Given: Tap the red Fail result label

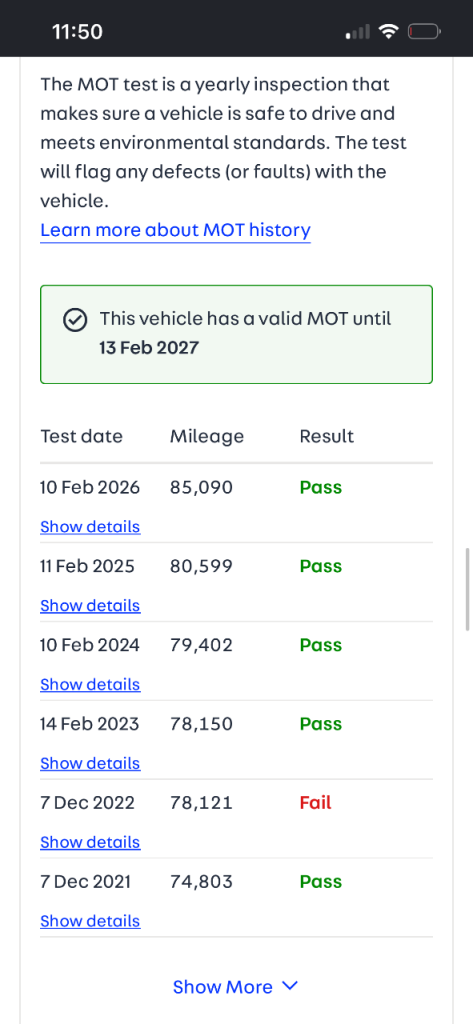Looking at the screenshot, I should click(316, 803).
